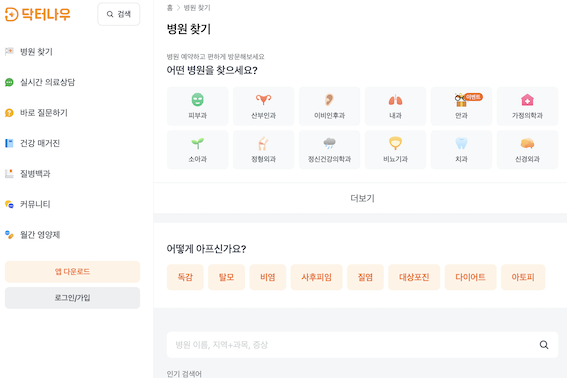
Task: Choose the 질염 symptom chip
Action: pos(365,277)
